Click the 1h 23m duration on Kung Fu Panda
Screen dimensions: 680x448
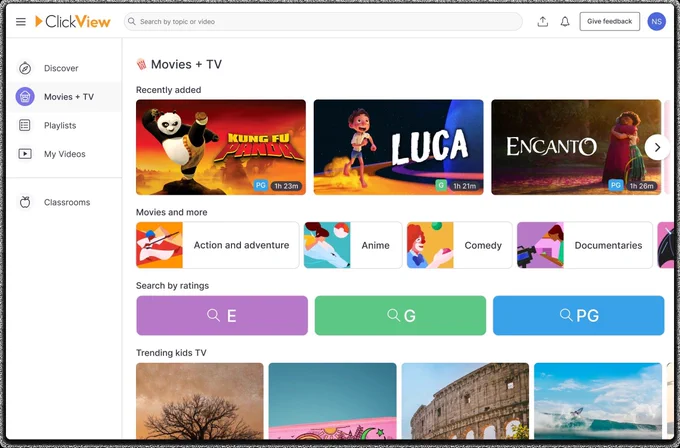286,186
